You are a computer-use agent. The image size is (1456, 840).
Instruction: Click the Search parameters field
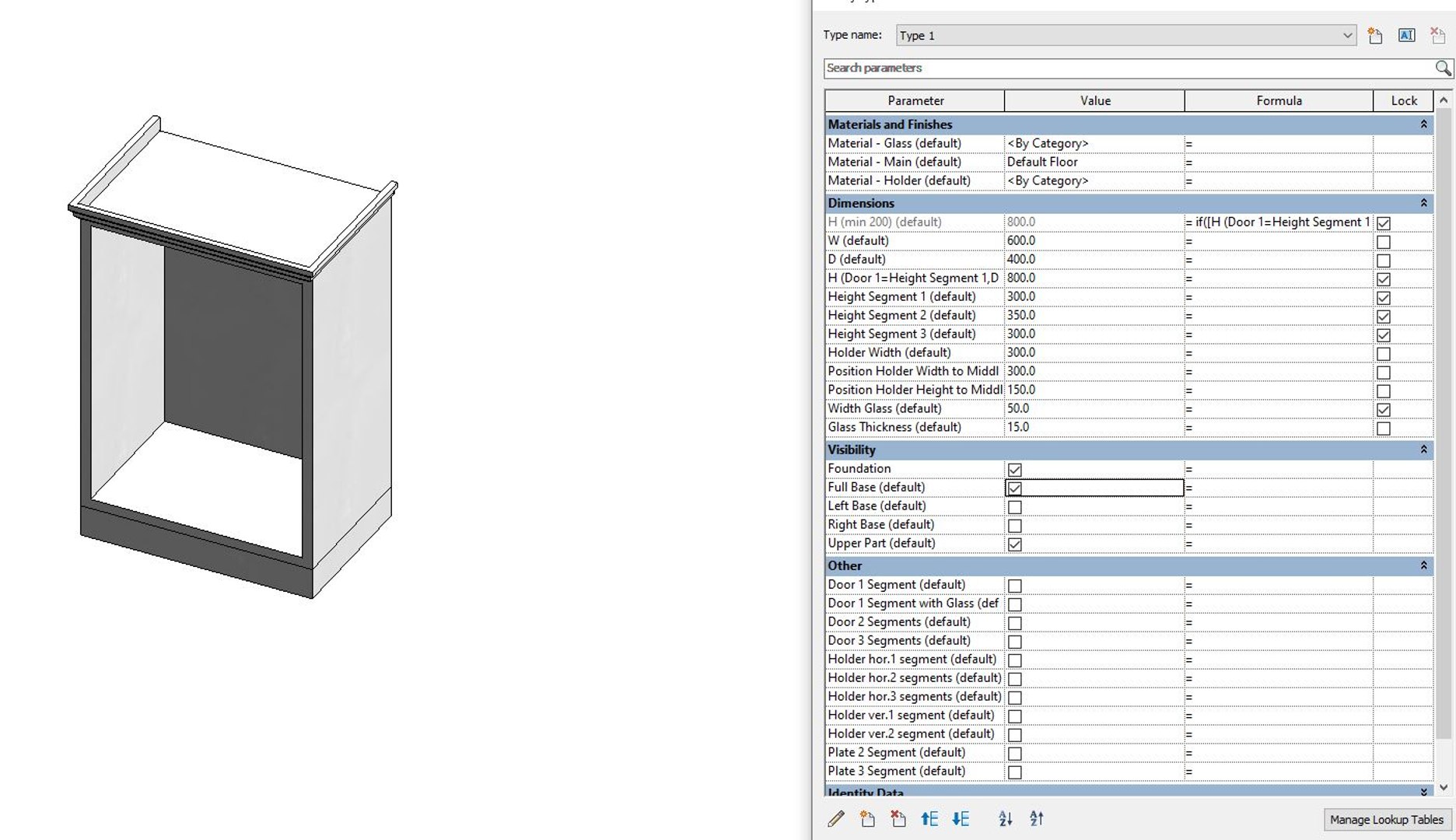[x=1129, y=68]
